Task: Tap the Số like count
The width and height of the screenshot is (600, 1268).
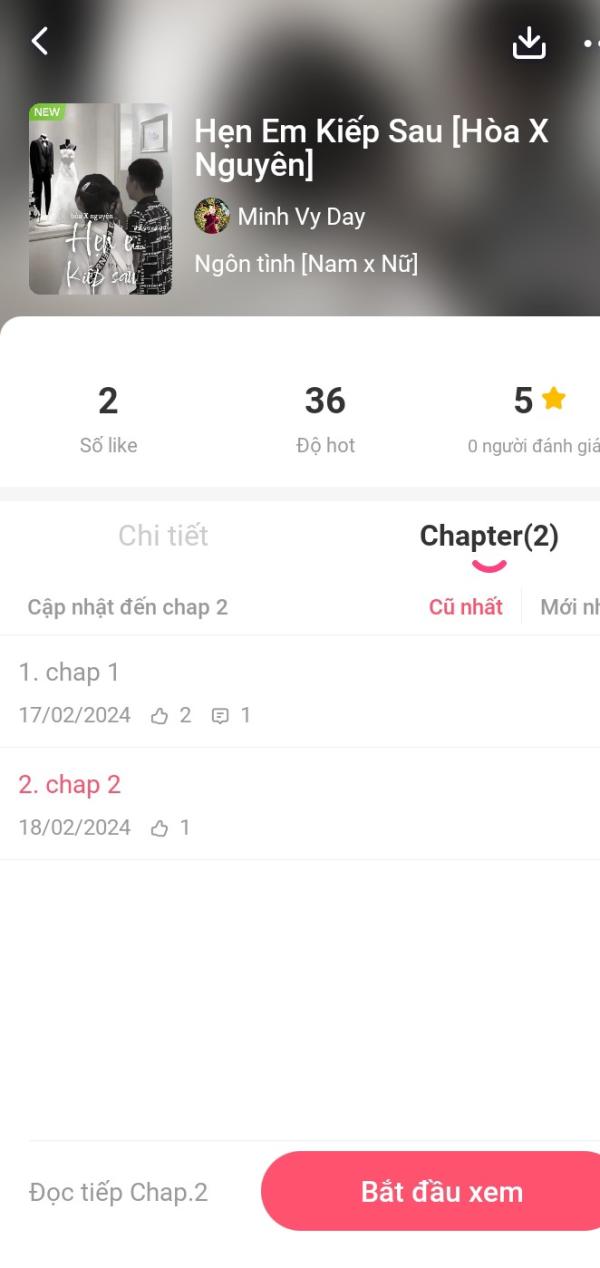Action: click(108, 418)
